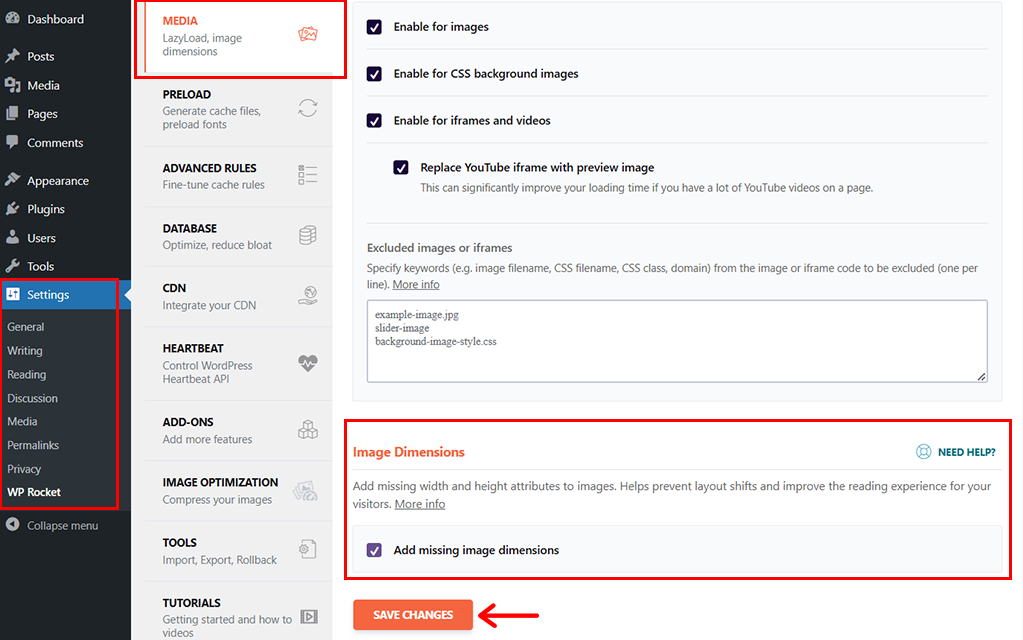Open General settings submenu
Screen dimensions: 1023x640
tap(25, 327)
